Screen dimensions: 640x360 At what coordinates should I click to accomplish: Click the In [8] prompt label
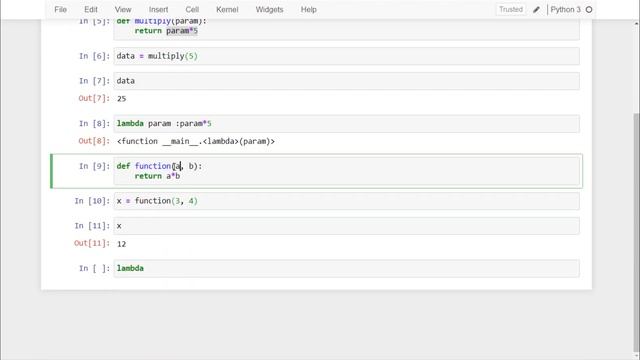point(94,123)
